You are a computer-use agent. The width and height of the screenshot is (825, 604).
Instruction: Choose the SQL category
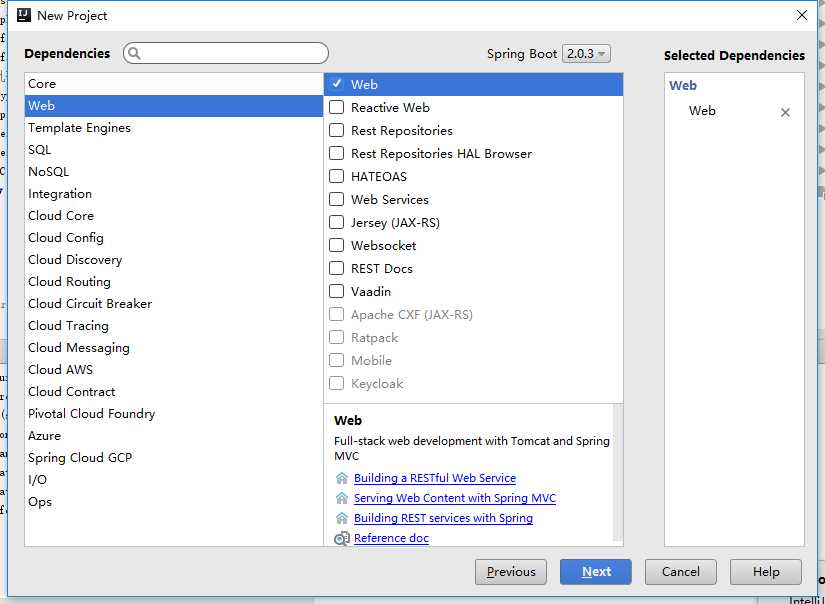click(174, 150)
